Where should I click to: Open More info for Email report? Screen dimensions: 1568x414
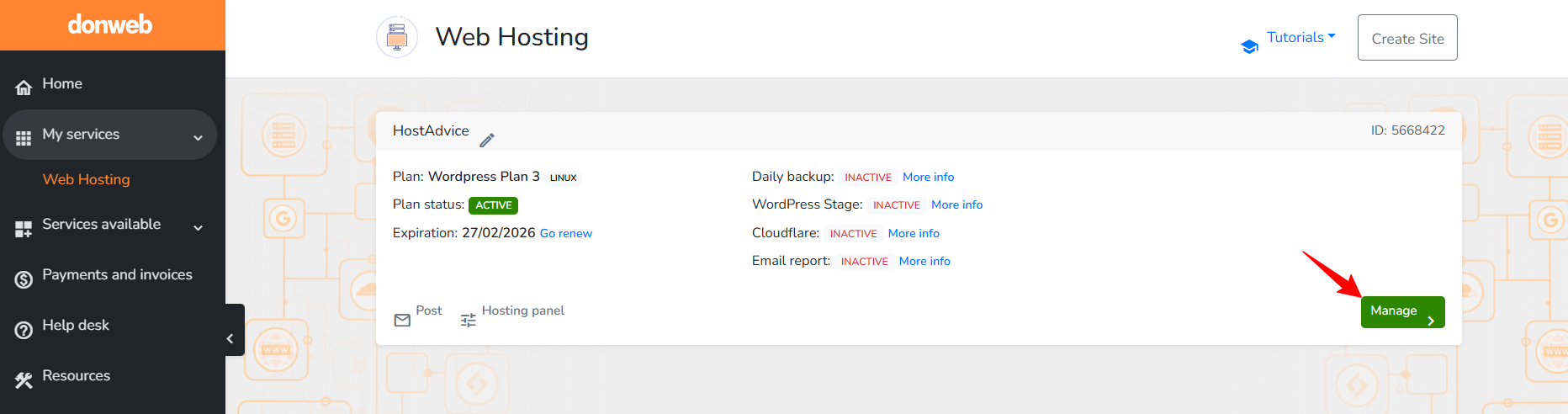[924, 261]
